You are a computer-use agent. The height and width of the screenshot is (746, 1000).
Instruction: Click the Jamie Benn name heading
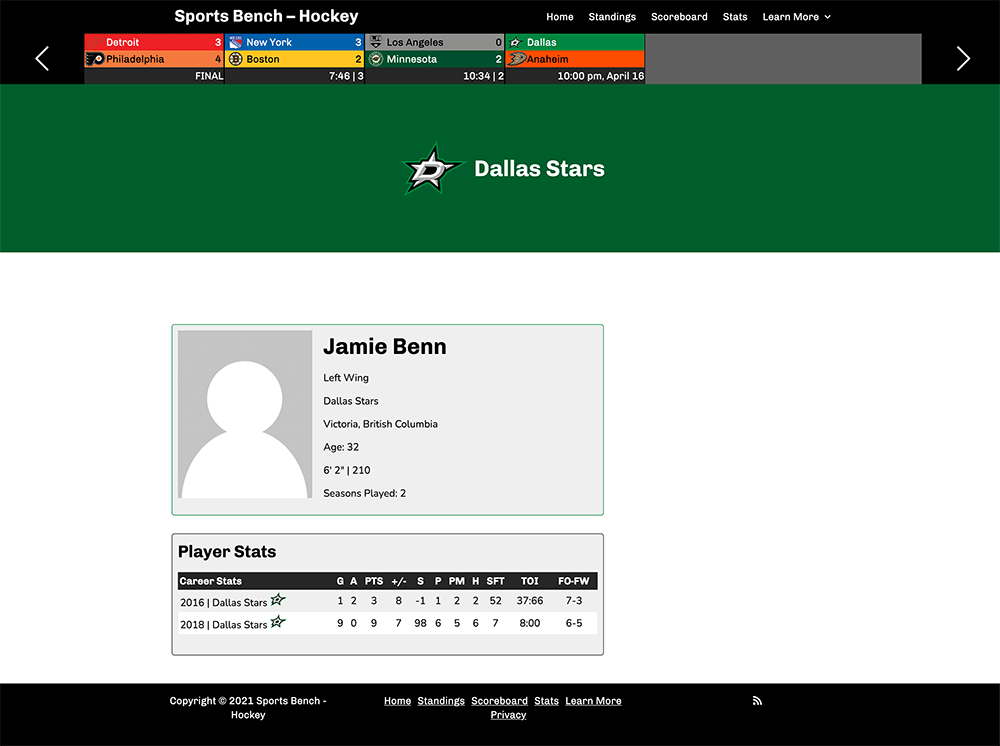pos(385,346)
